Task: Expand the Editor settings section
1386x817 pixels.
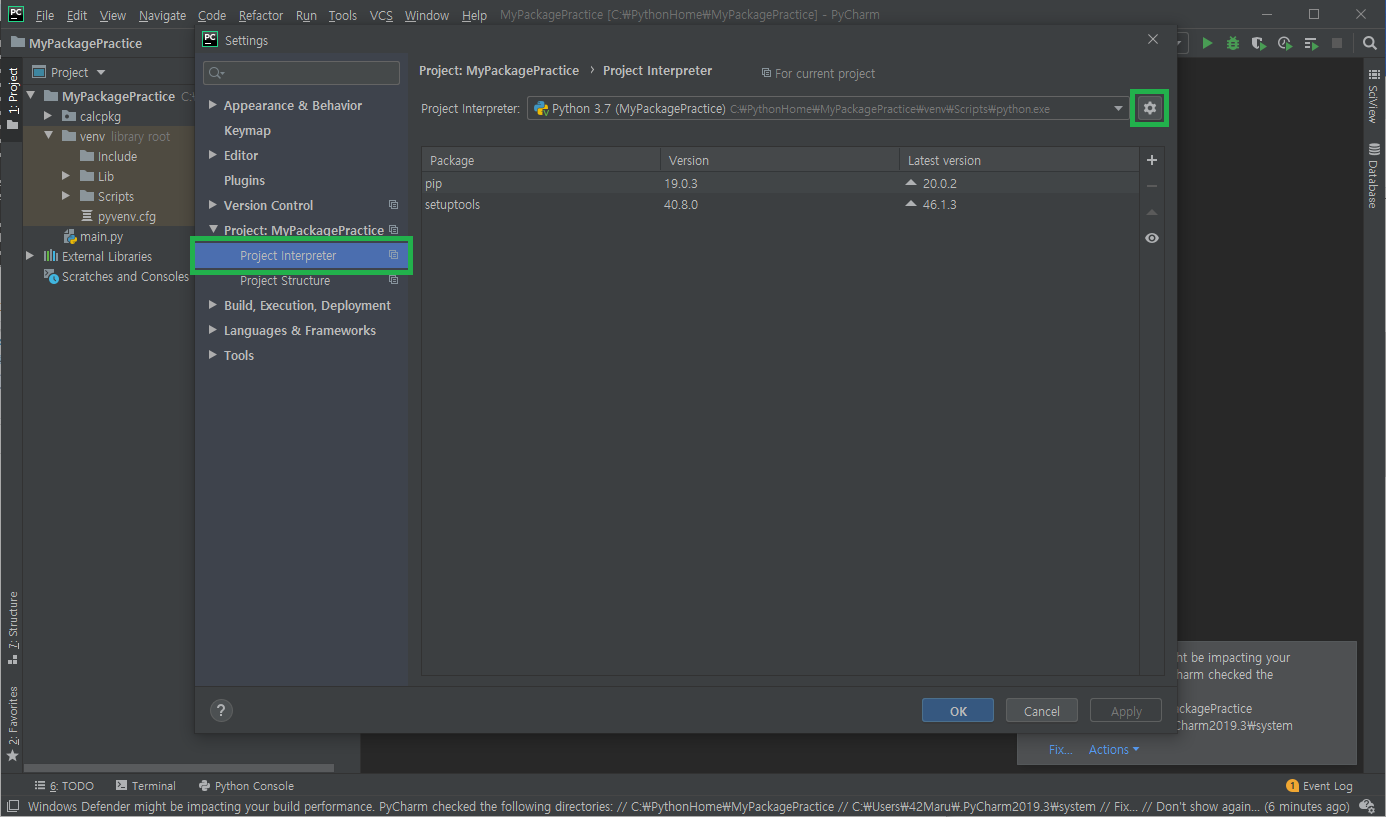Action: 212,156
